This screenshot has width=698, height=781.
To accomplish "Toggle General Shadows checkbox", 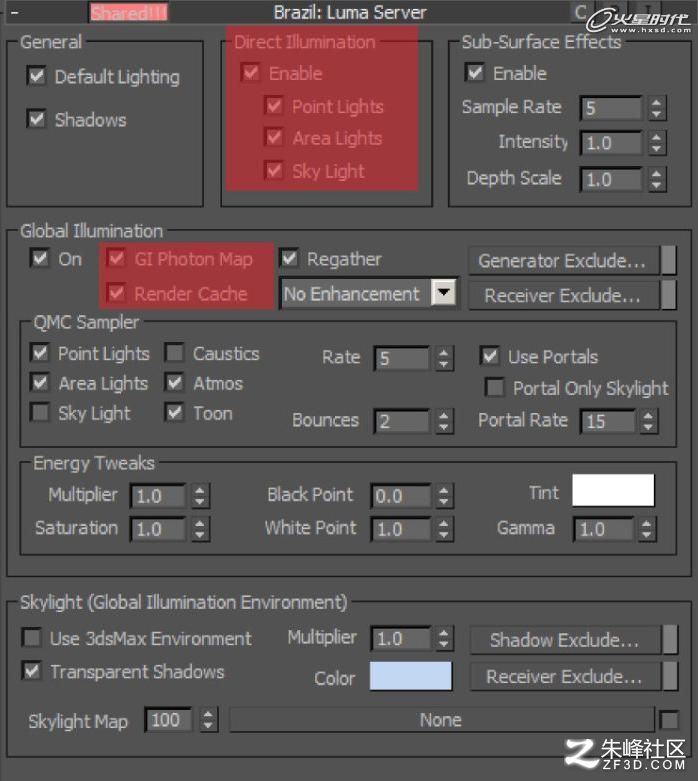I will point(36,119).
